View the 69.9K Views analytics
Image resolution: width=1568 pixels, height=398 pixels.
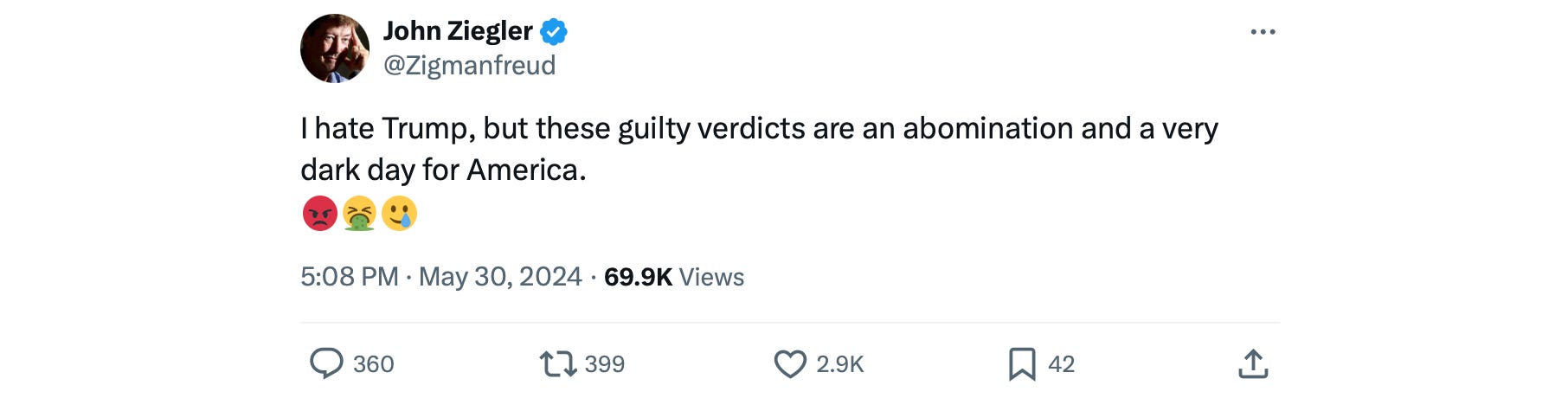(x=673, y=277)
